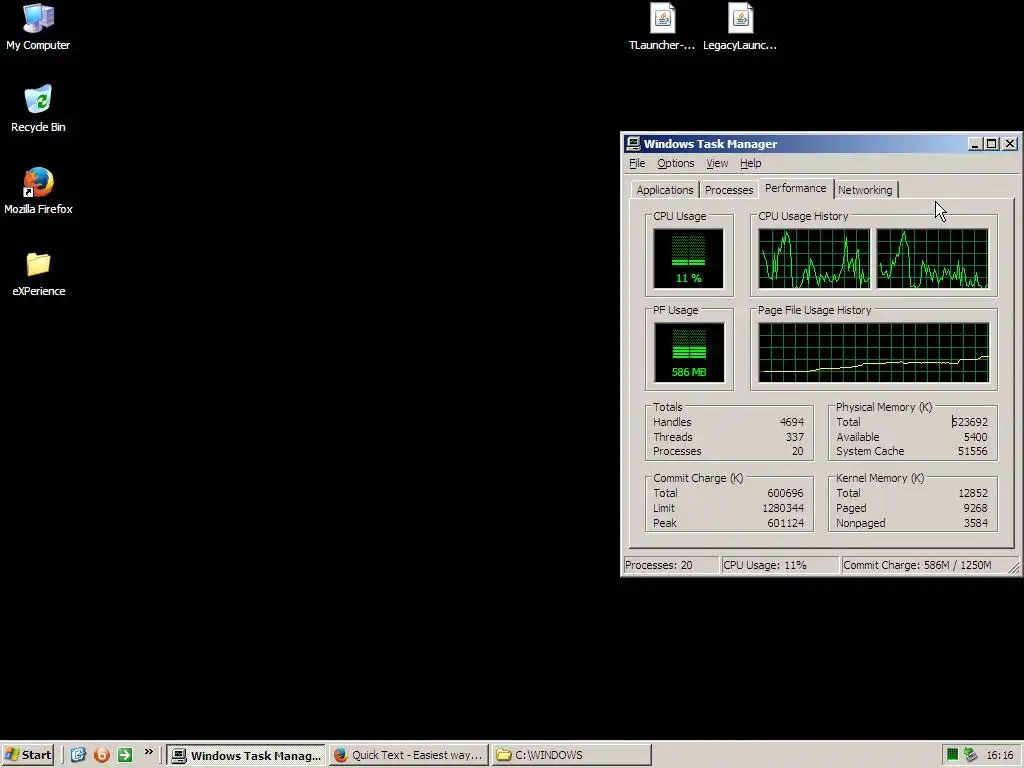Open the File menu
1024x768 pixels.
point(637,163)
